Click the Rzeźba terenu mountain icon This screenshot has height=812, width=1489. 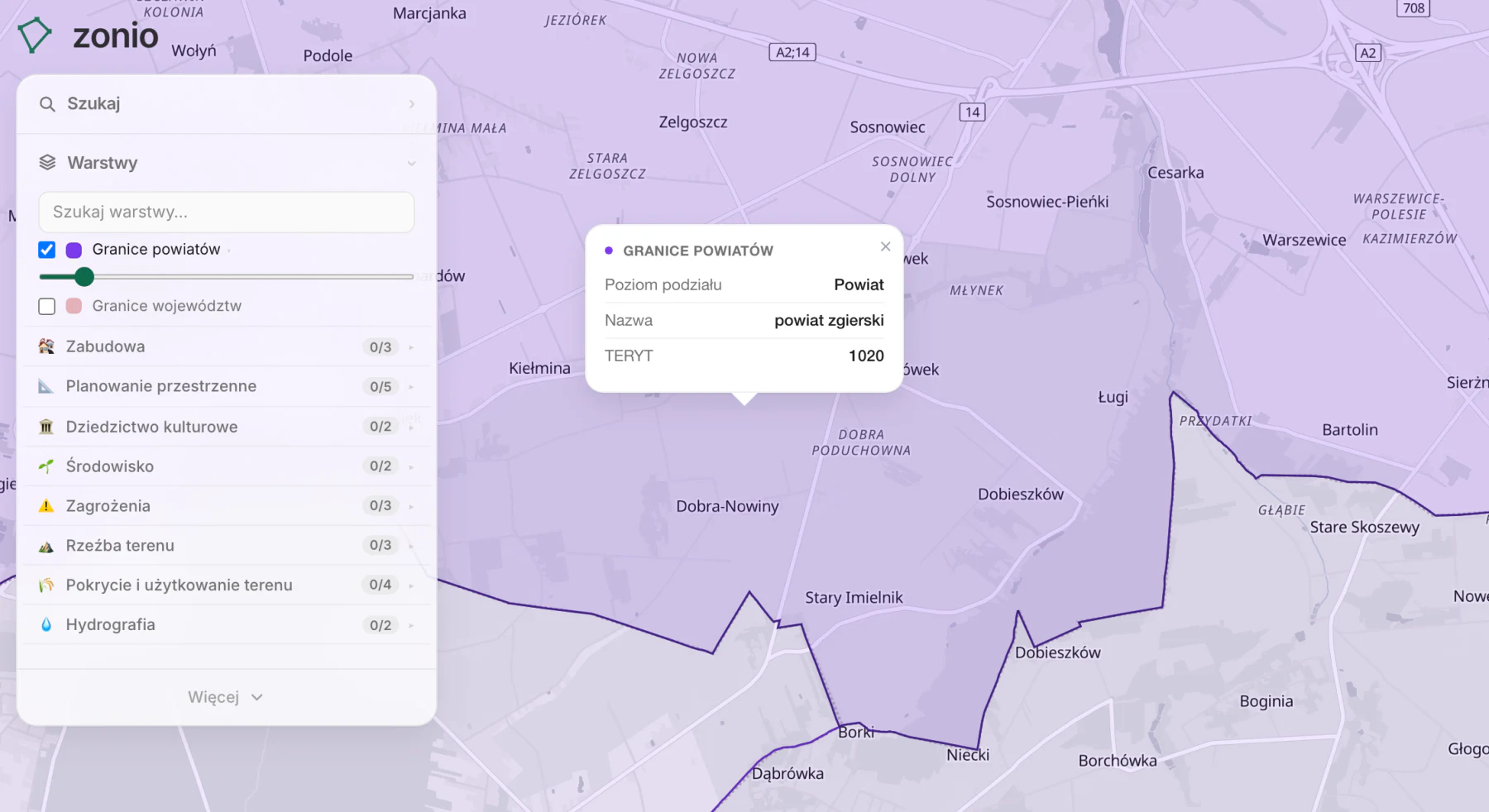(x=46, y=546)
